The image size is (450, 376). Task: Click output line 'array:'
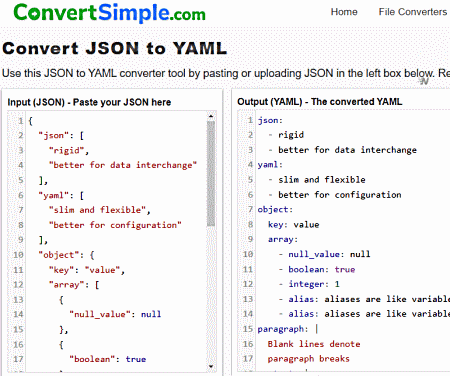click(283, 239)
